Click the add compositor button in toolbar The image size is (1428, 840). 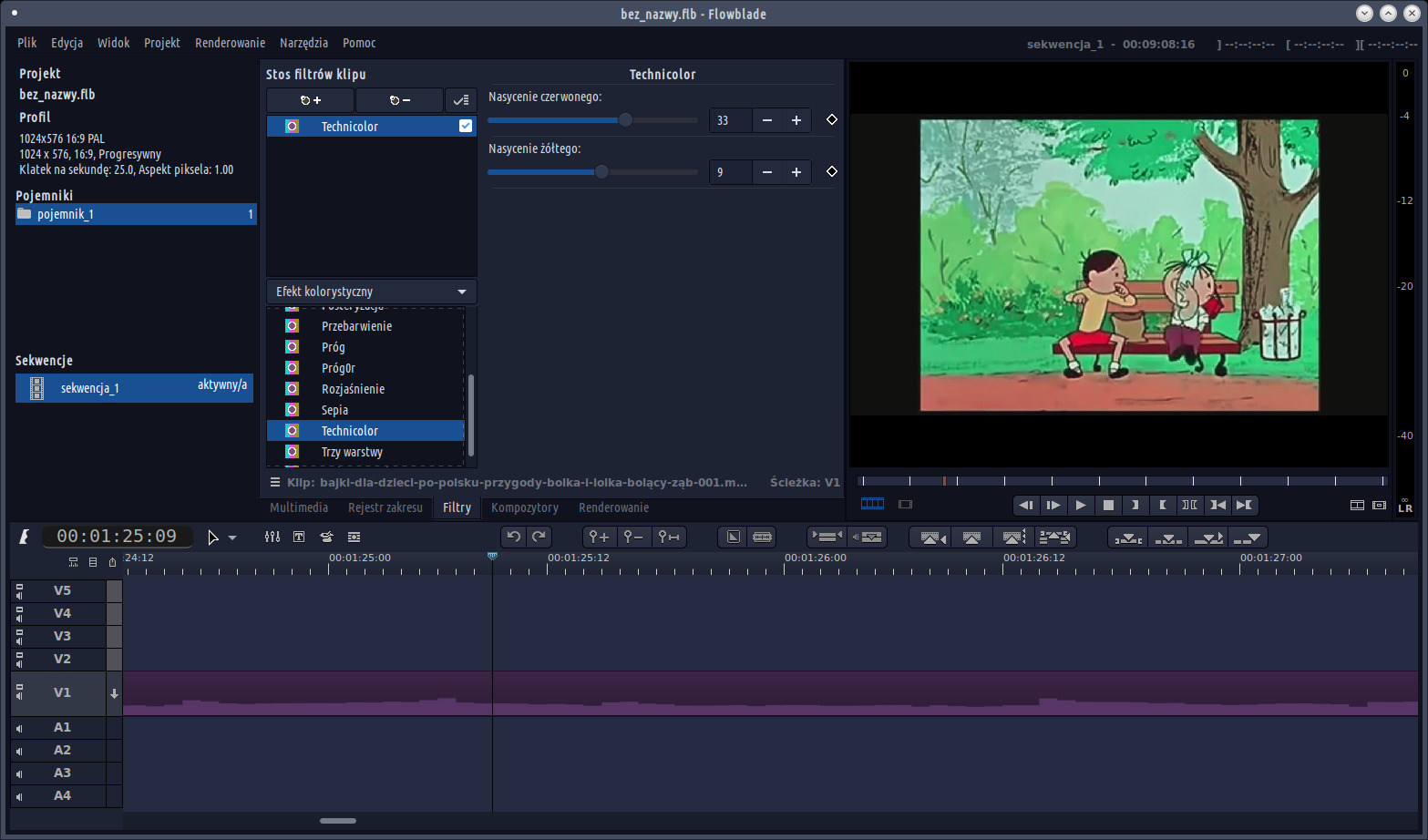(x=734, y=537)
